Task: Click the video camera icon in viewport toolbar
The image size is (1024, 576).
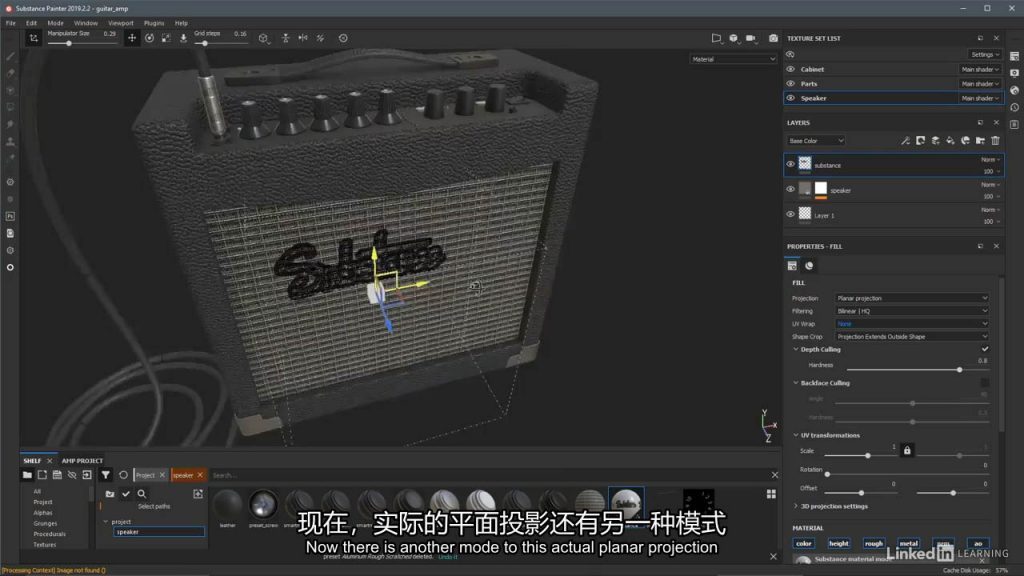Action: point(751,38)
